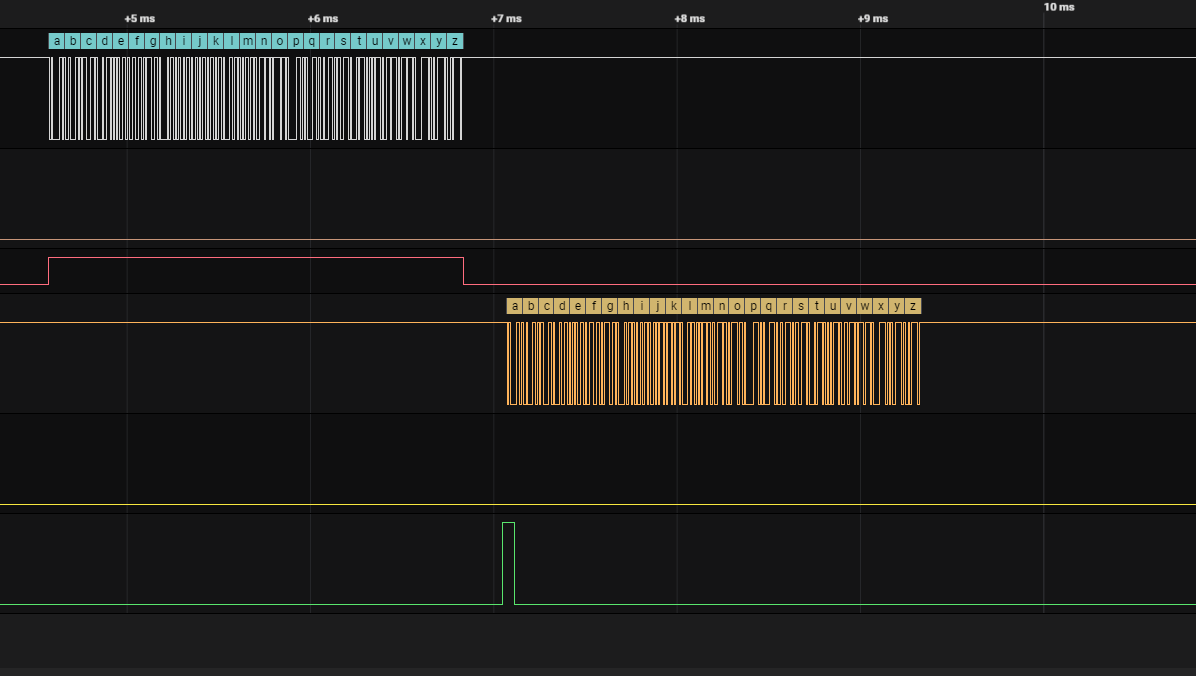Select the 'z' annotation on the orange decode row
Screen dimensions: 1196x676
[x=913, y=306]
